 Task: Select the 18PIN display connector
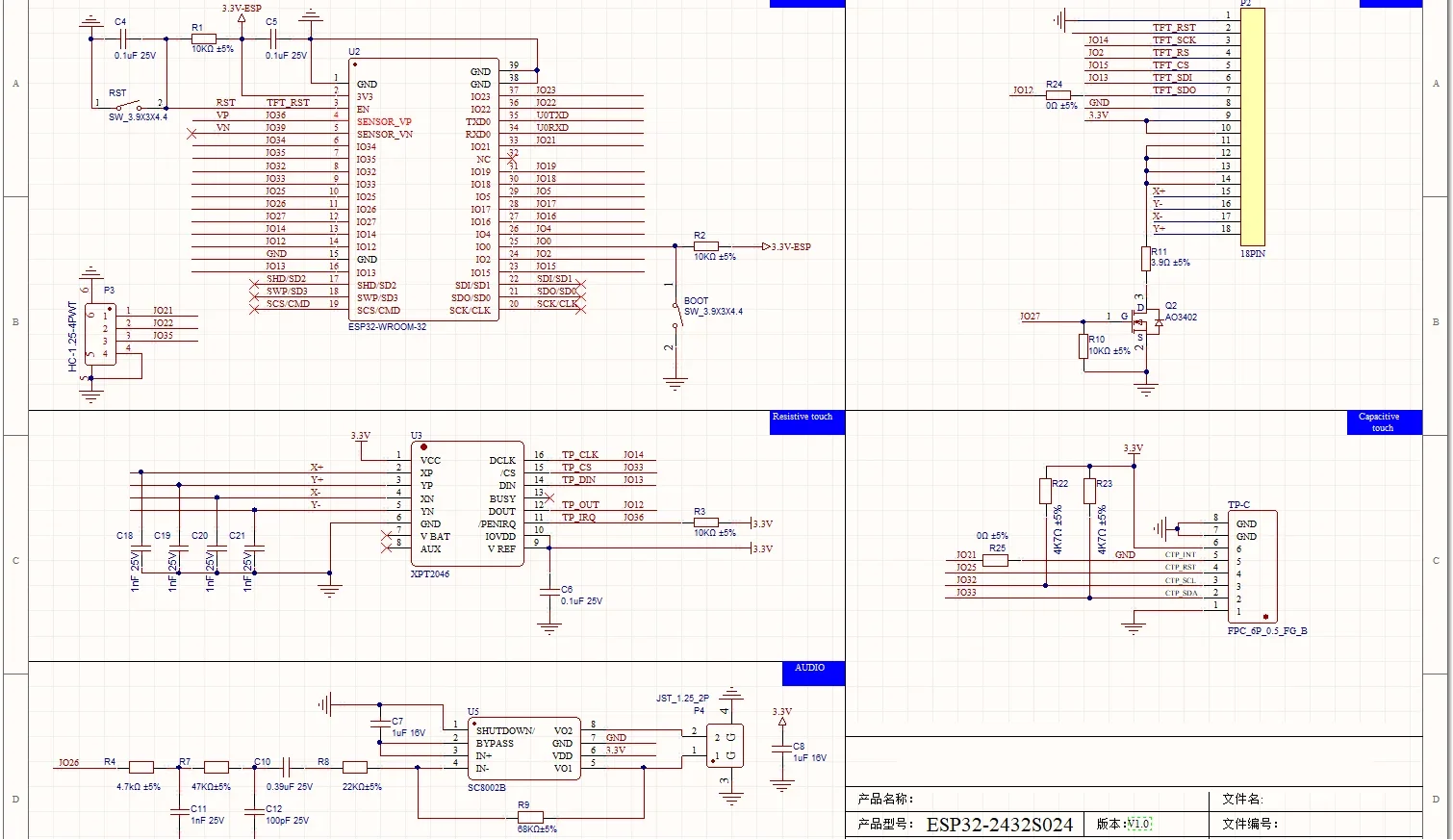(1252, 127)
